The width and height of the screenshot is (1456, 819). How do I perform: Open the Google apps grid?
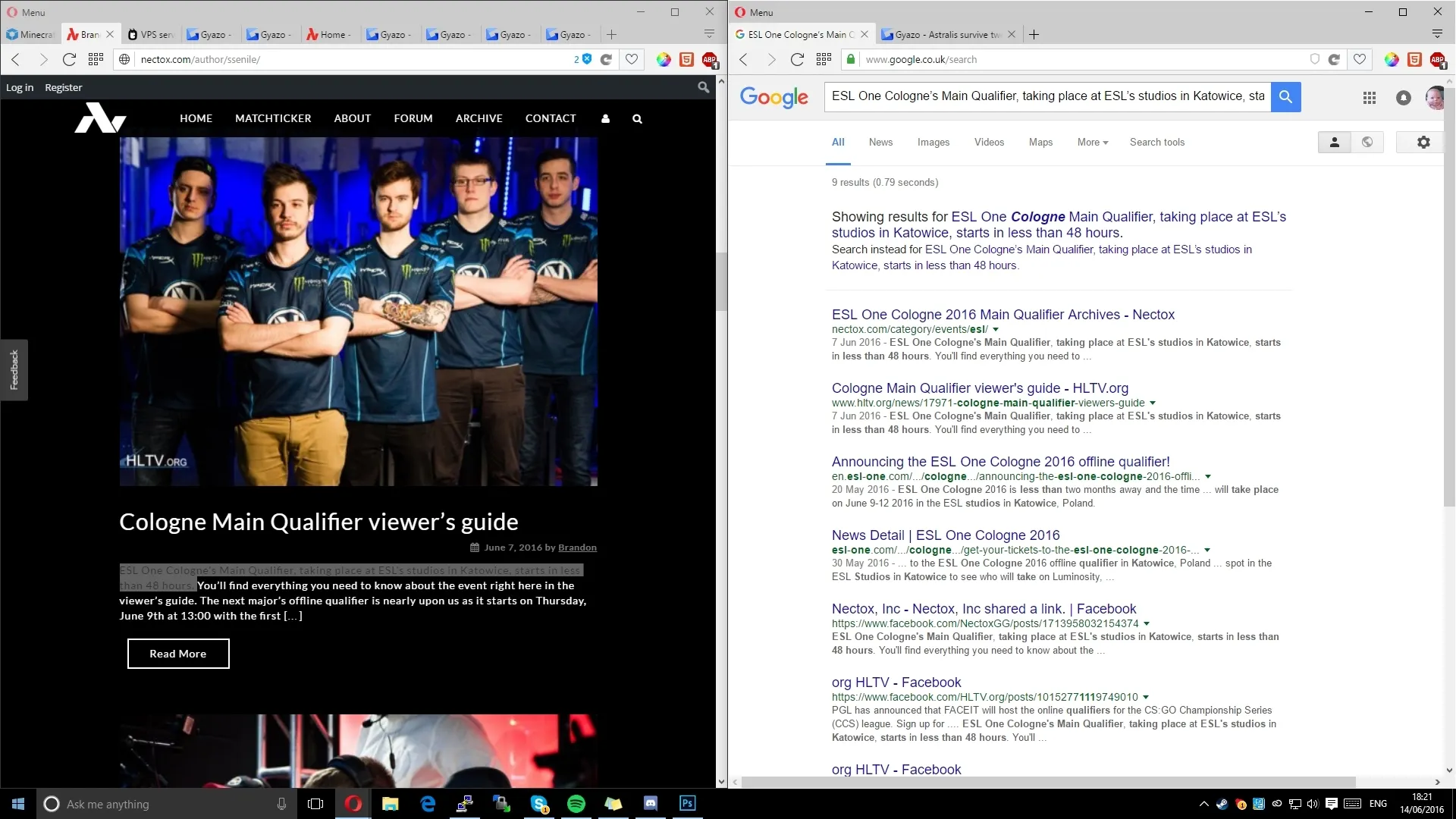[x=1370, y=97]
